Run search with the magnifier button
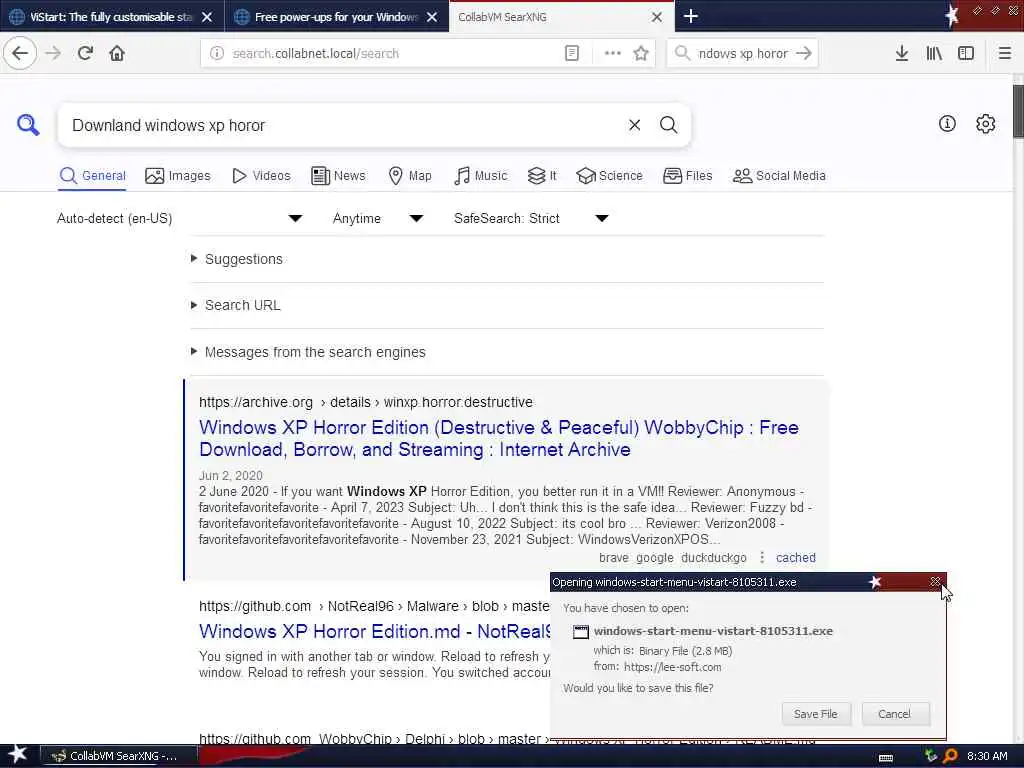Viewport: 1024px width, 768px height. (x=669, y=125)
